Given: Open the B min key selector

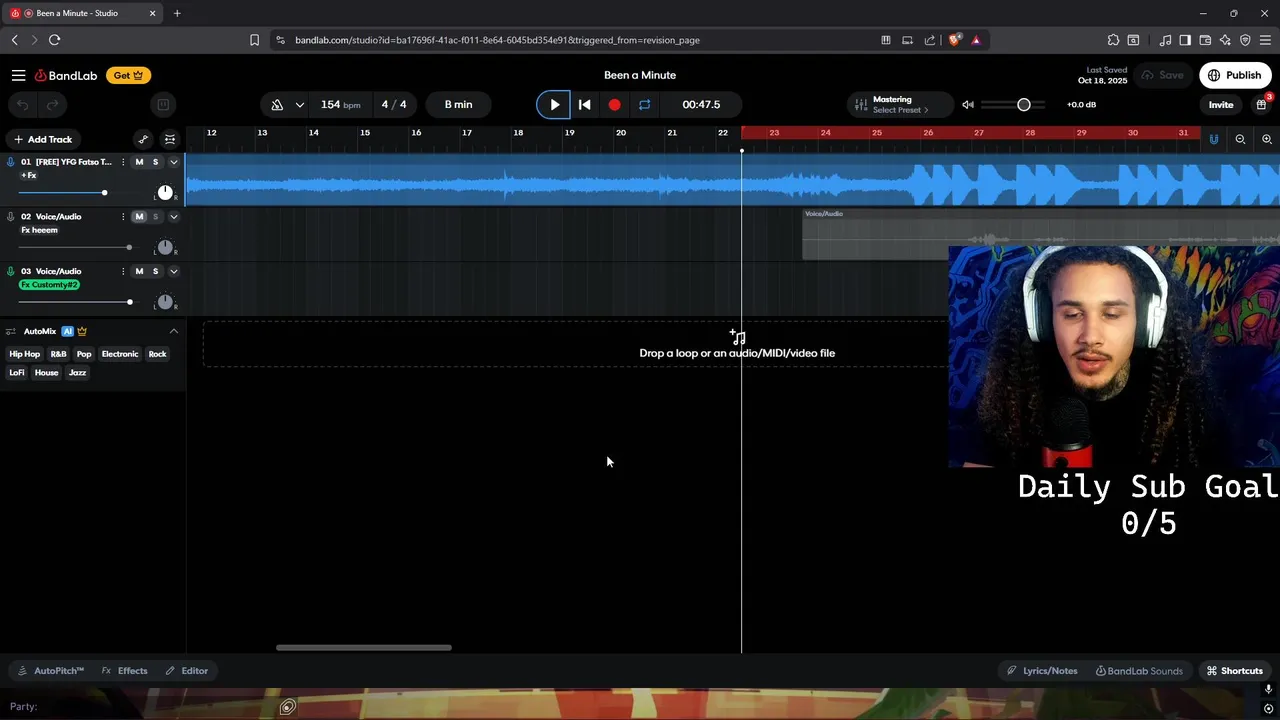Looking at the screenshot, I should [458, 104].
